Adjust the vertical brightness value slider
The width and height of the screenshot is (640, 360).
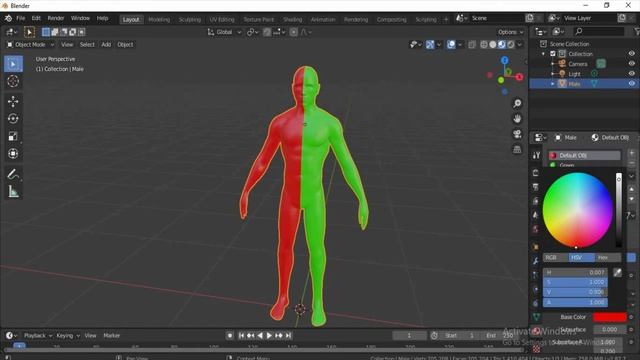[619, 210]
